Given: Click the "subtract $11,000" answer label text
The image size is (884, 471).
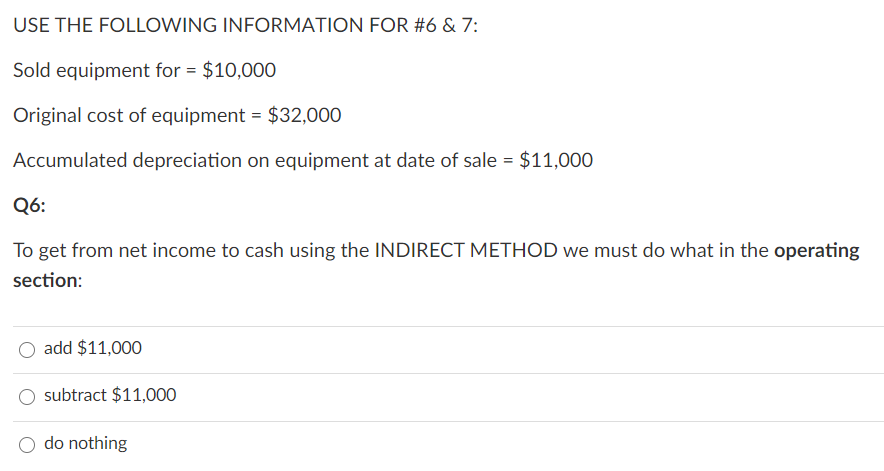Looking at the screenshot, I should [110, 395].
